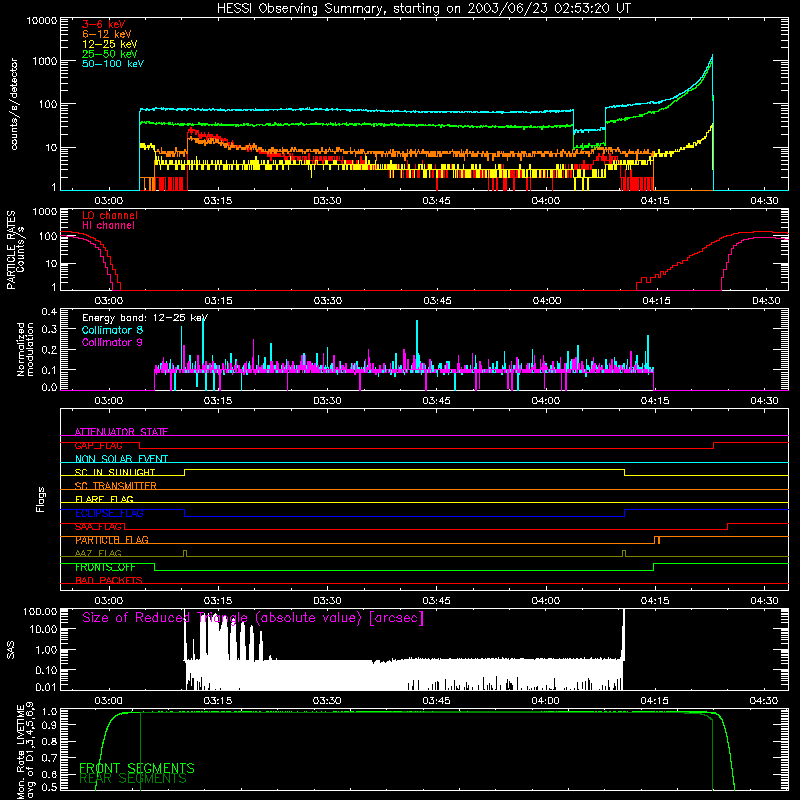
Task: Click the '100.00' SAS tick label
Action: 40,611
